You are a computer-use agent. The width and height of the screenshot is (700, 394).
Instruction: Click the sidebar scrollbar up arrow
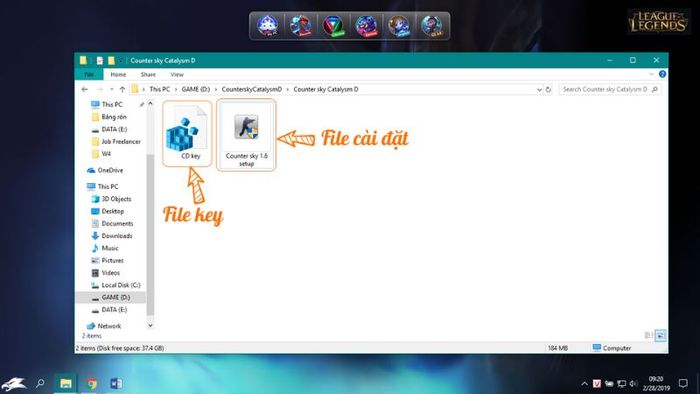pyautogui.click(x=150, y=104)
